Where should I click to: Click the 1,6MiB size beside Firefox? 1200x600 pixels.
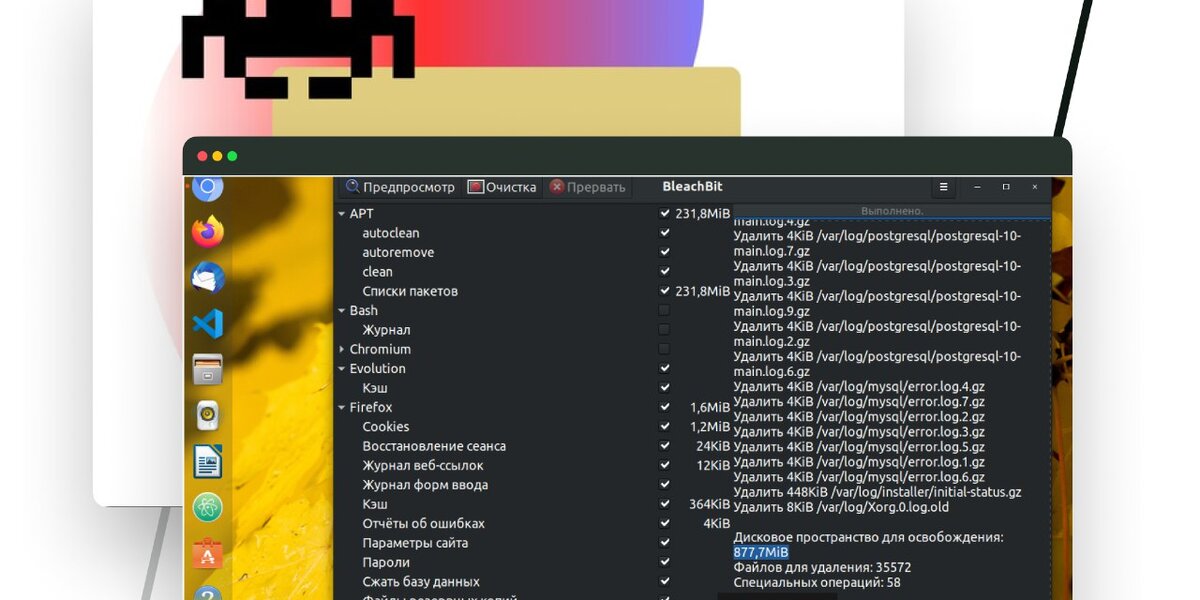point(710,407)
